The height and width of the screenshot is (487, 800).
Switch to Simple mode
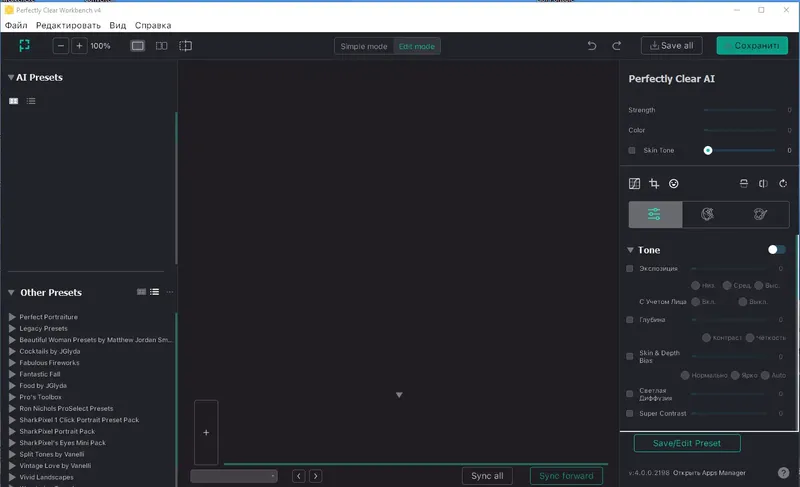(364, 46)
